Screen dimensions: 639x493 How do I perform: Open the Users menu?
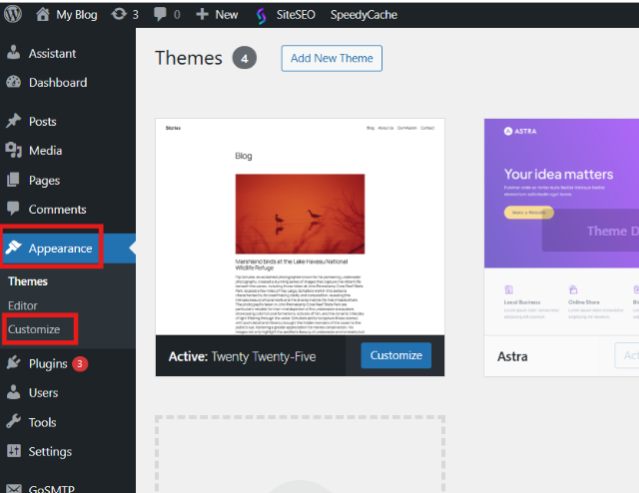[43, 393]
